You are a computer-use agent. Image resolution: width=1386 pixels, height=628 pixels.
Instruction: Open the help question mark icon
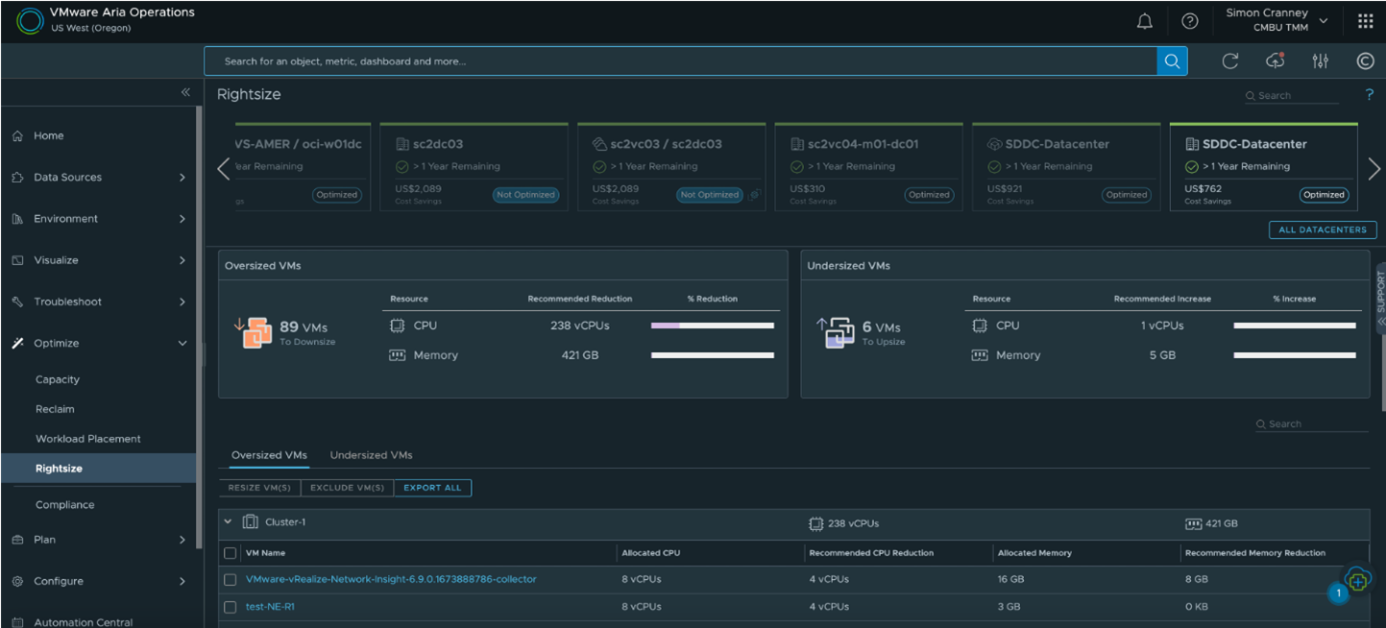(1189, 21)
